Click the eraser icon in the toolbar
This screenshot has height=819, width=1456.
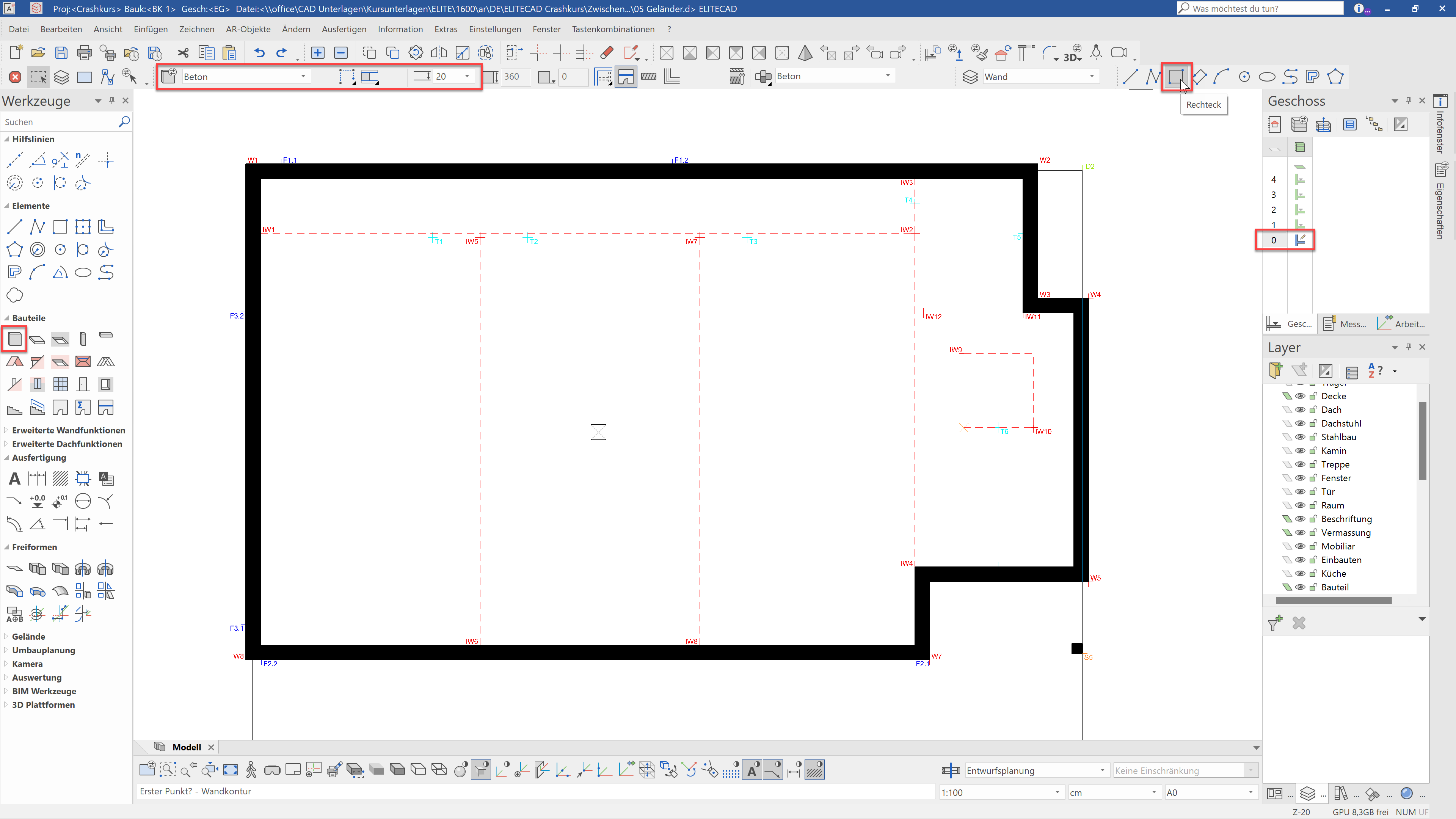[x=607, y=53]
